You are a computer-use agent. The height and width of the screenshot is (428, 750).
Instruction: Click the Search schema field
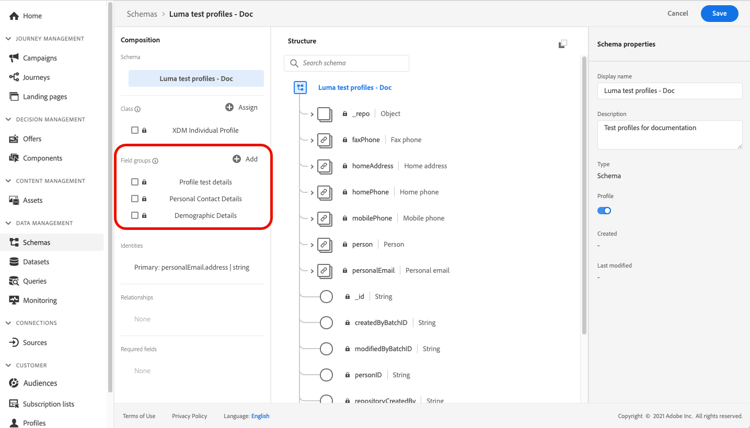346,63
